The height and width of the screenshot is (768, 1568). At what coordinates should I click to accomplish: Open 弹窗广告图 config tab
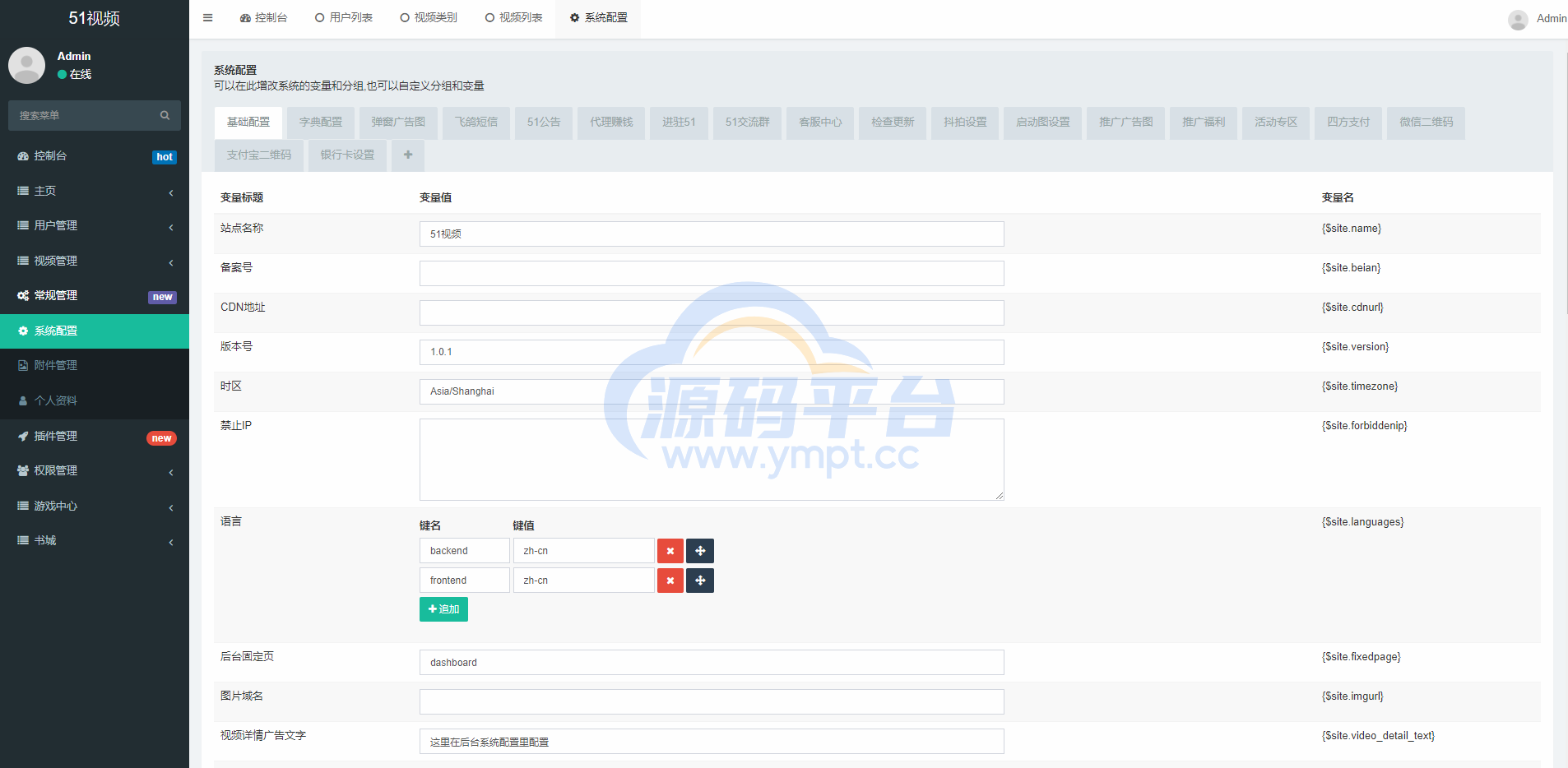point(398,123)
